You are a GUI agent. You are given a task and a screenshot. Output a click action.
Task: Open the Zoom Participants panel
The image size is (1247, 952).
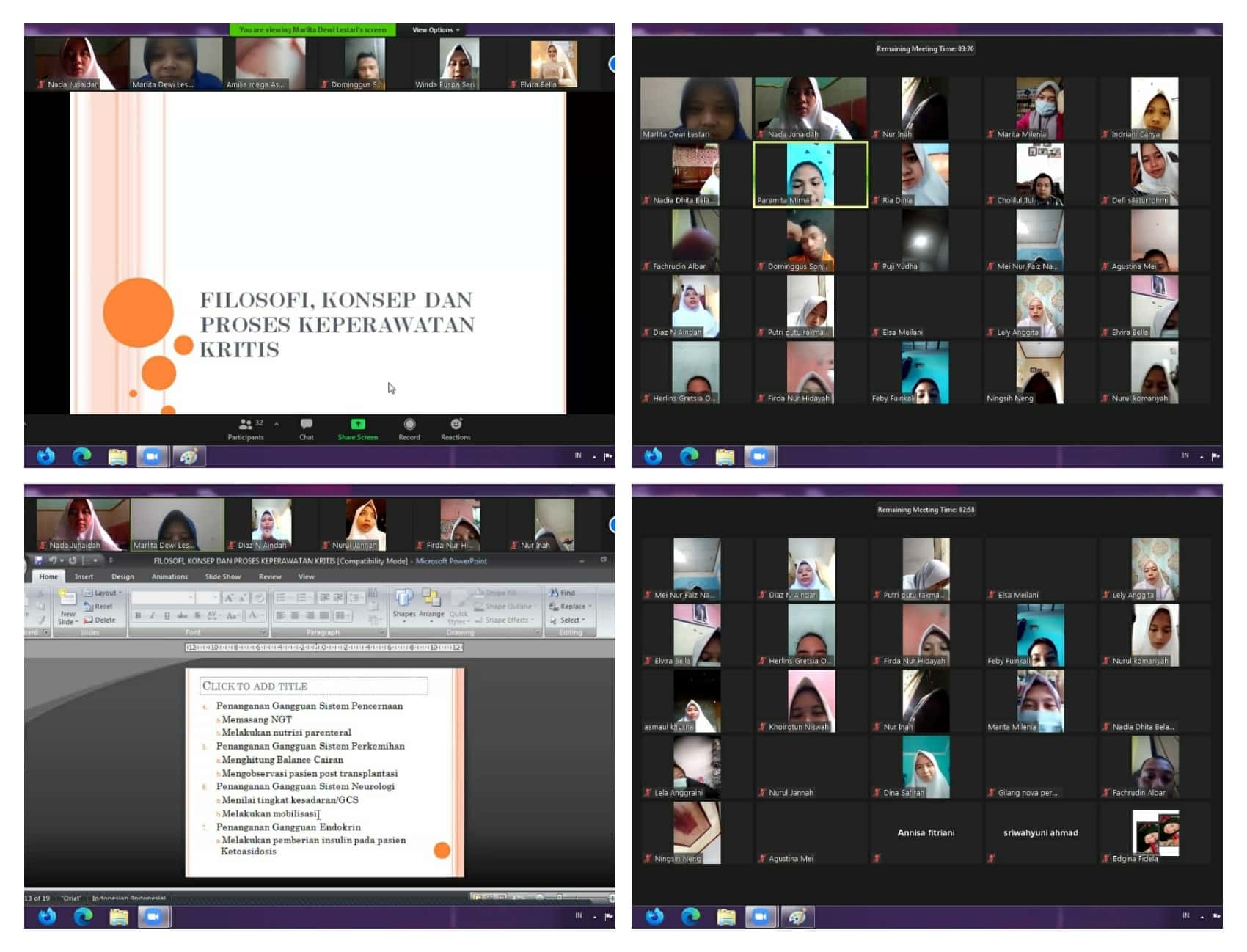click(246, 425)
